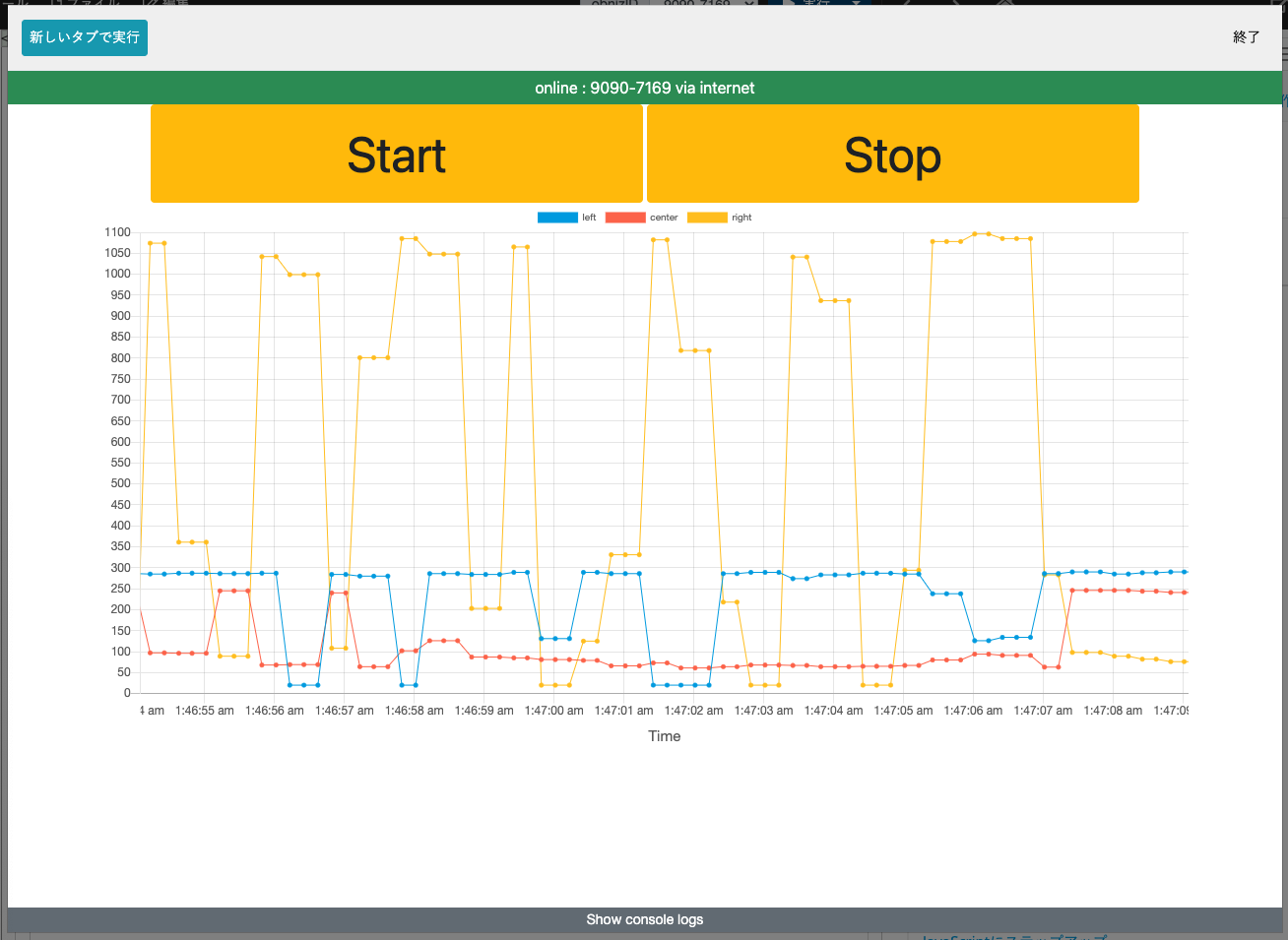Click the 0 y-axis label
Image resolution: width=1288 pixels, height=940 pixels.
pos(127,693)
